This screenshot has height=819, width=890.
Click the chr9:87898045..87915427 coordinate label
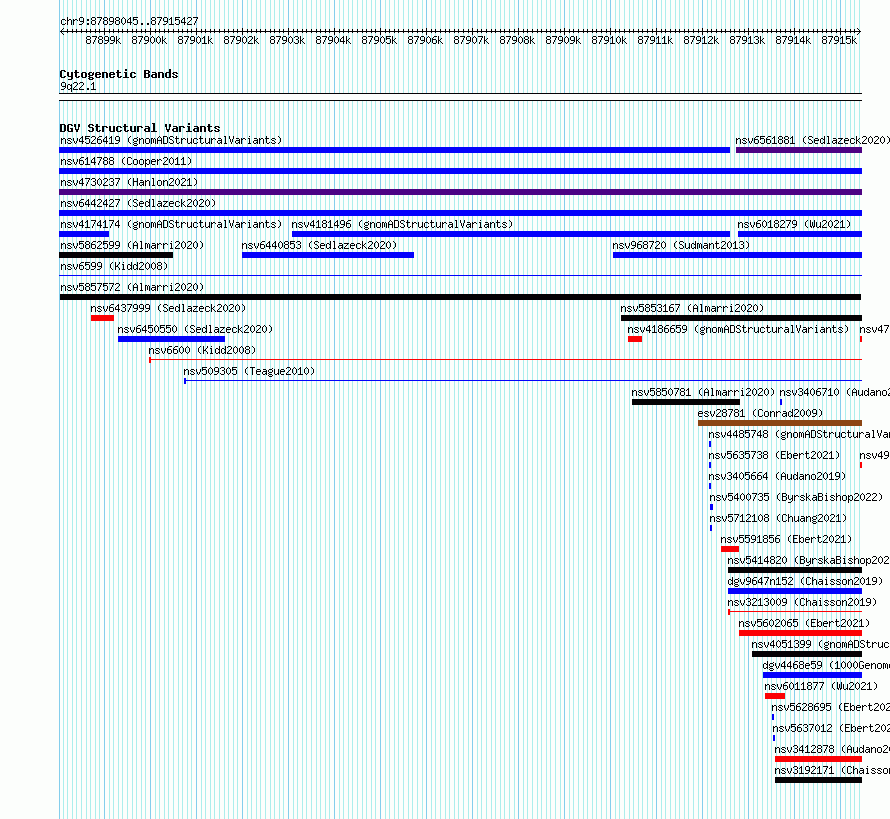click(x=129, y=21)
